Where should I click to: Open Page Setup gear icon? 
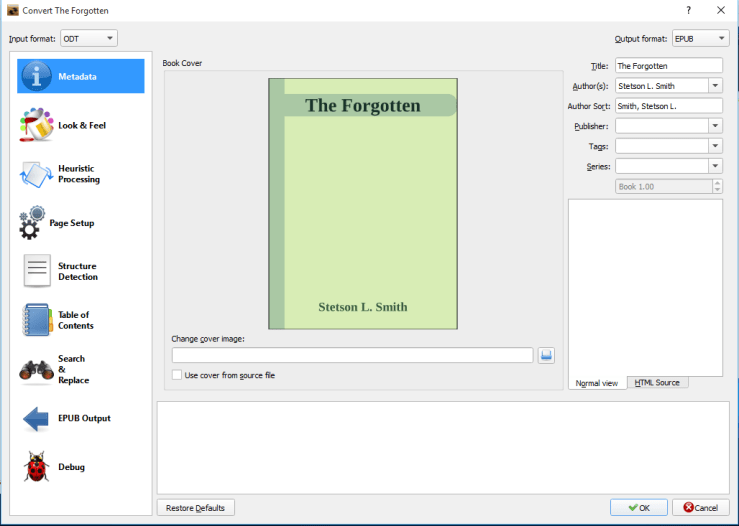pyautogui.click(x=33, y=222)
